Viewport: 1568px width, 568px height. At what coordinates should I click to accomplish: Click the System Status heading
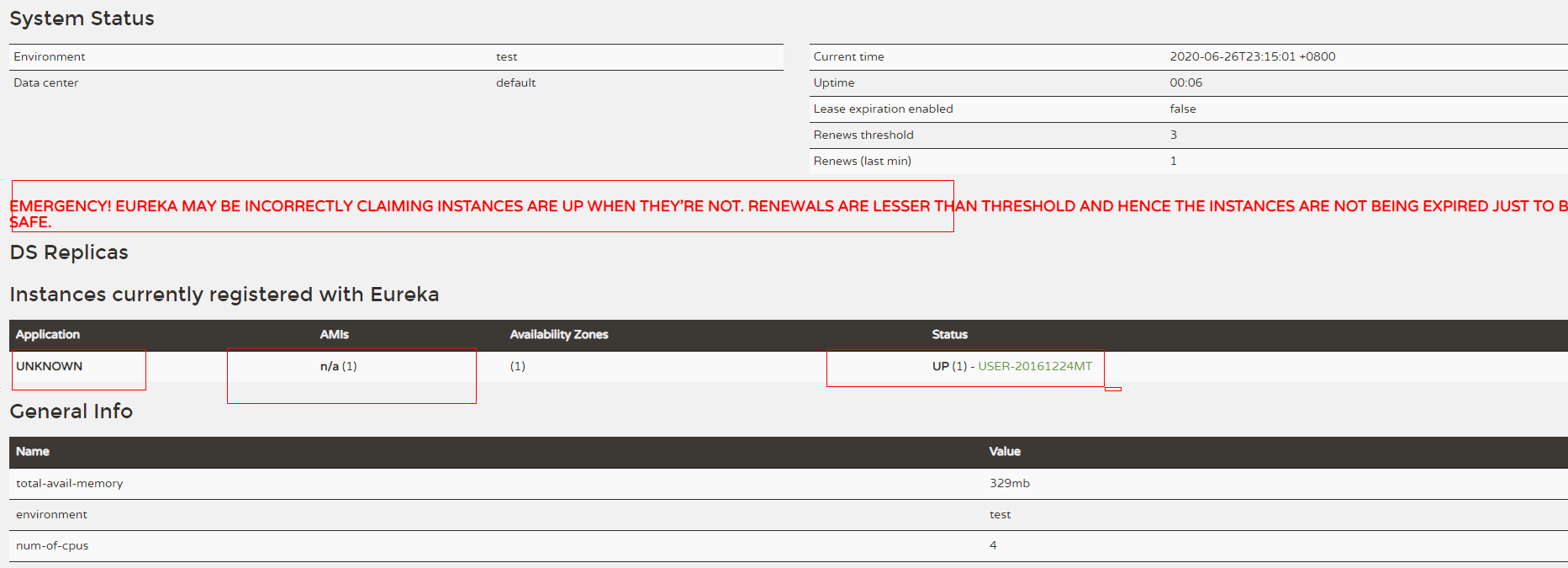click(x=82, y=19)
